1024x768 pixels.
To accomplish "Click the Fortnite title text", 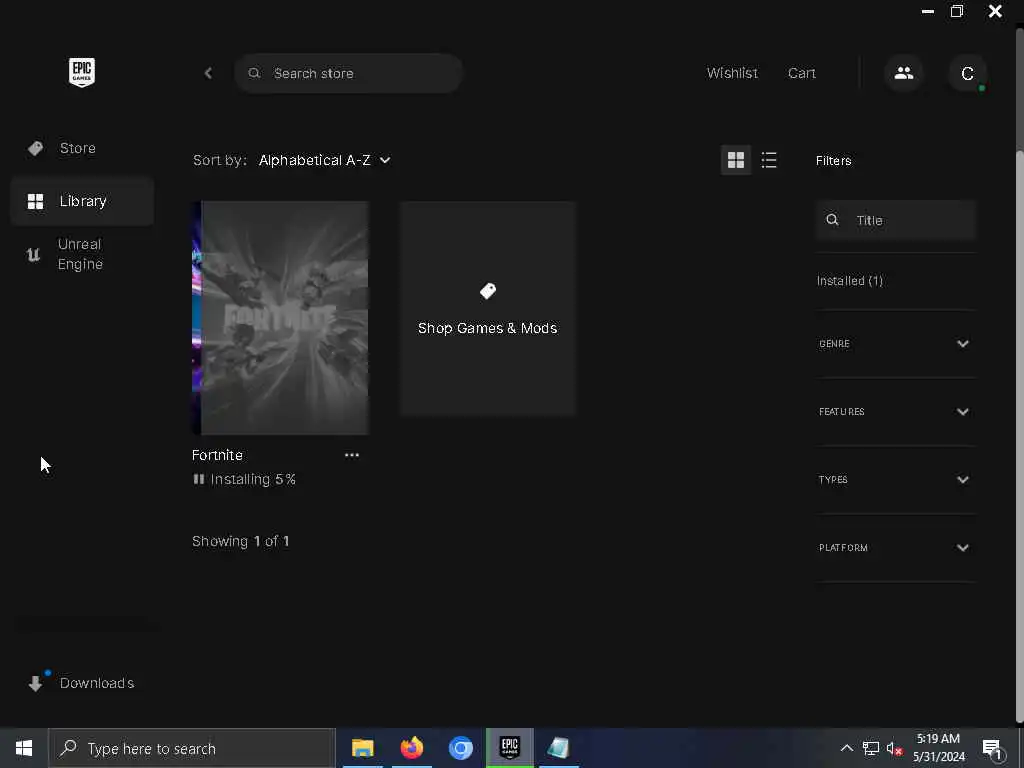I will click(x=217, y=455).
